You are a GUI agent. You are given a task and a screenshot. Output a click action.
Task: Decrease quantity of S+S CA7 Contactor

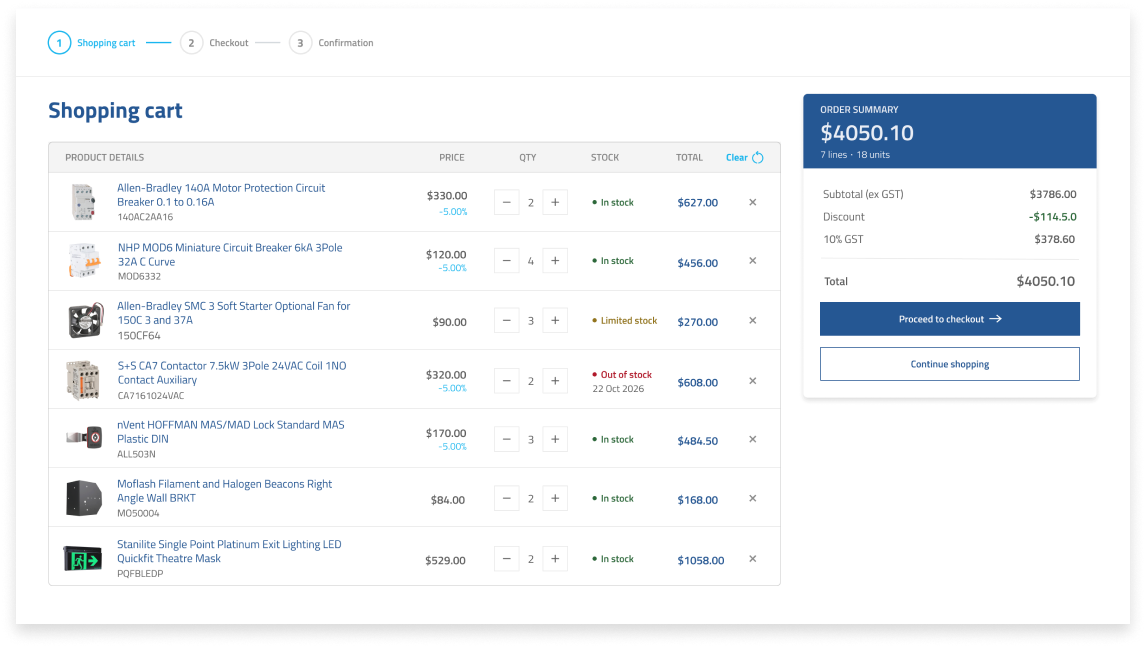pyautogui.click(x=506, y=381)
